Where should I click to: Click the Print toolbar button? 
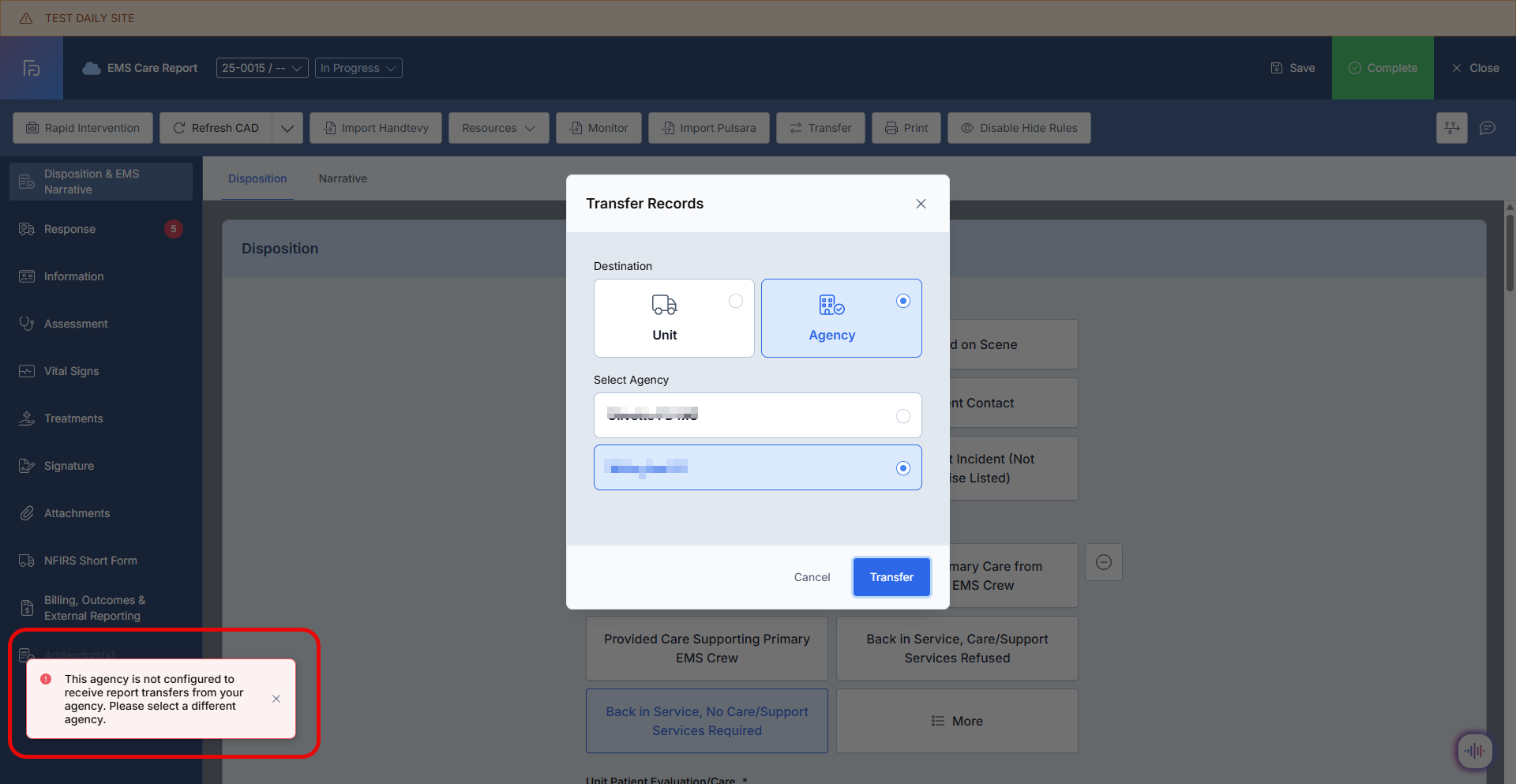point(906,128)
